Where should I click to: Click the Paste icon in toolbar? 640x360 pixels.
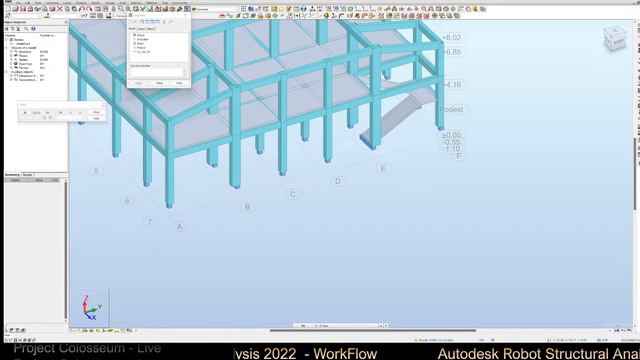click(x=74, y=9)
